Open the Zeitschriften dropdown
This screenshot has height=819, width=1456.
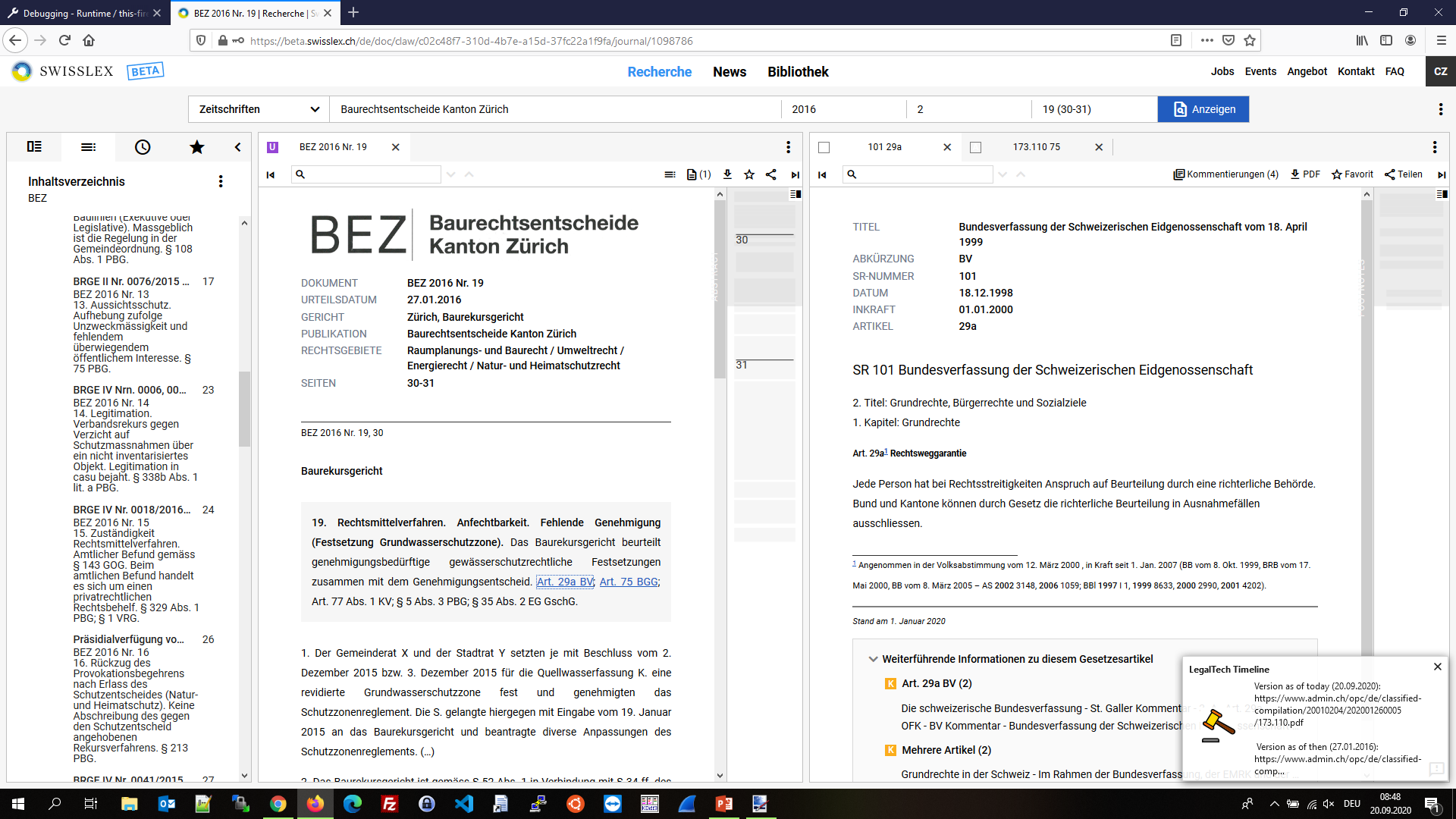coord(259,109)
